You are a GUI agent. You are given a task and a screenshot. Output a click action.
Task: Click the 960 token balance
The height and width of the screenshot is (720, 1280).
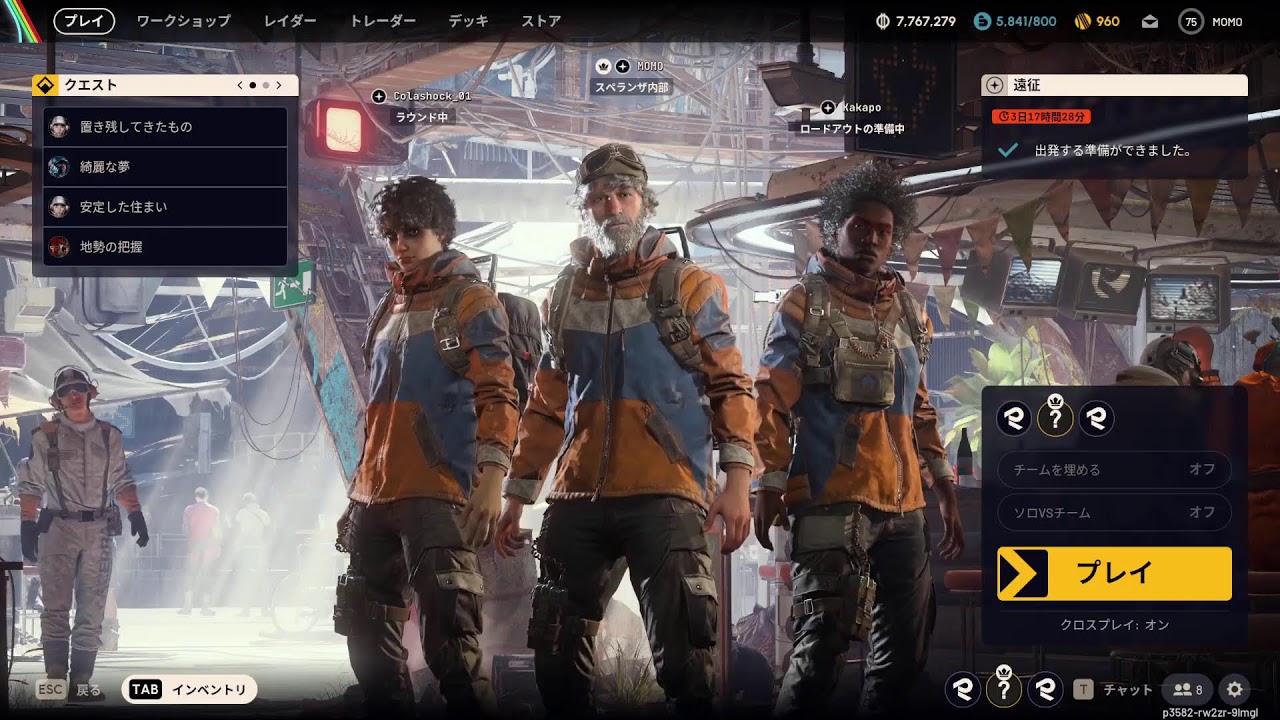(x=1108, y=21)
